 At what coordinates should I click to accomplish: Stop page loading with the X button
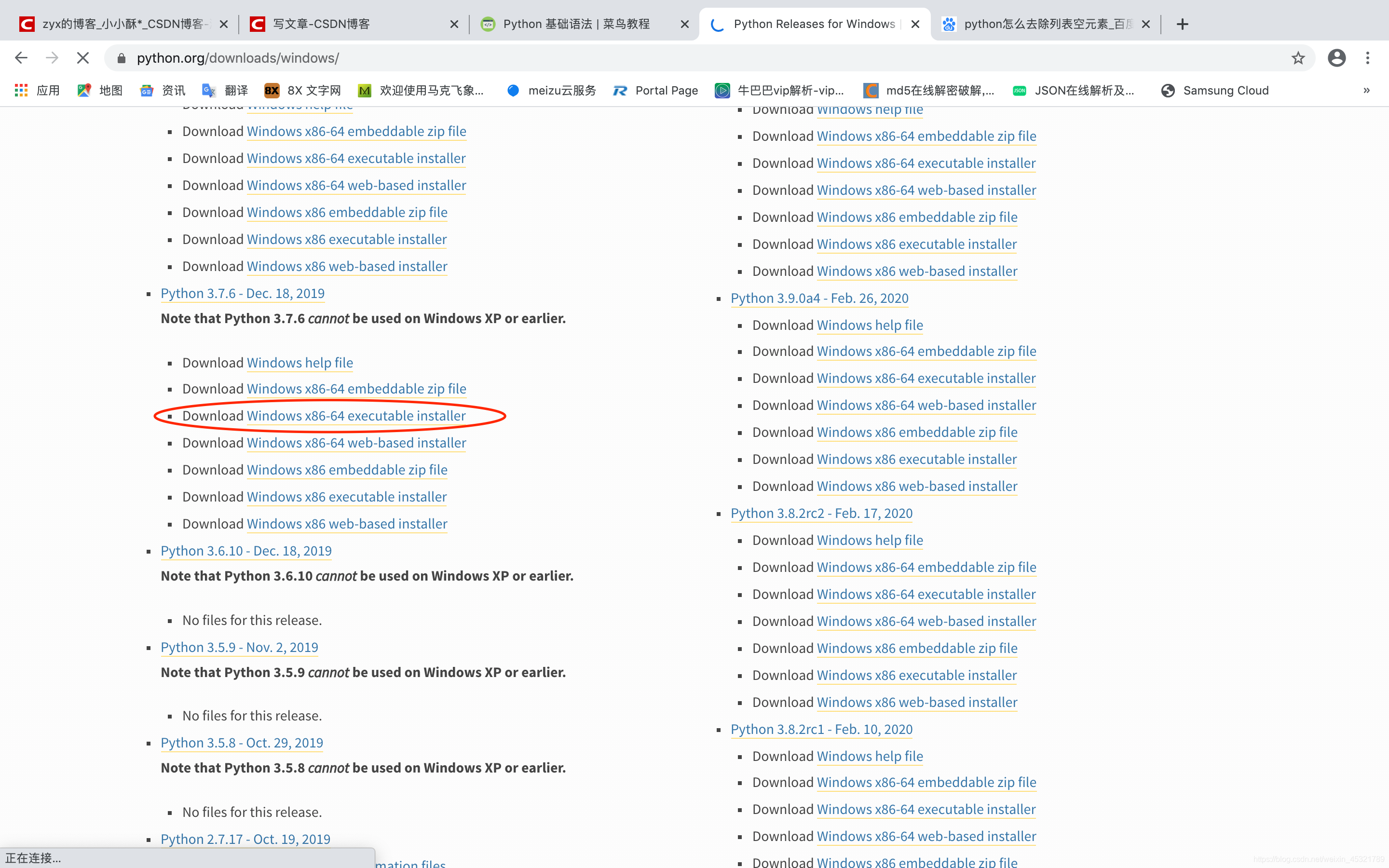(x=82, y=58)
